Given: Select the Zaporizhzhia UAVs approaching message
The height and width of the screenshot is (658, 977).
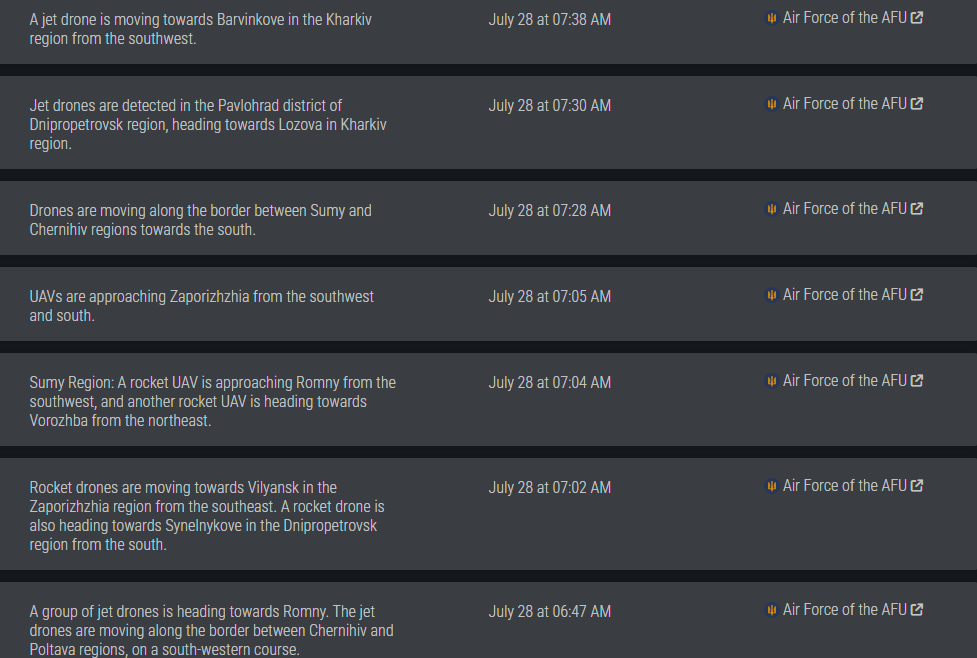Looking at the screenshot, I should tap(201, 306).
